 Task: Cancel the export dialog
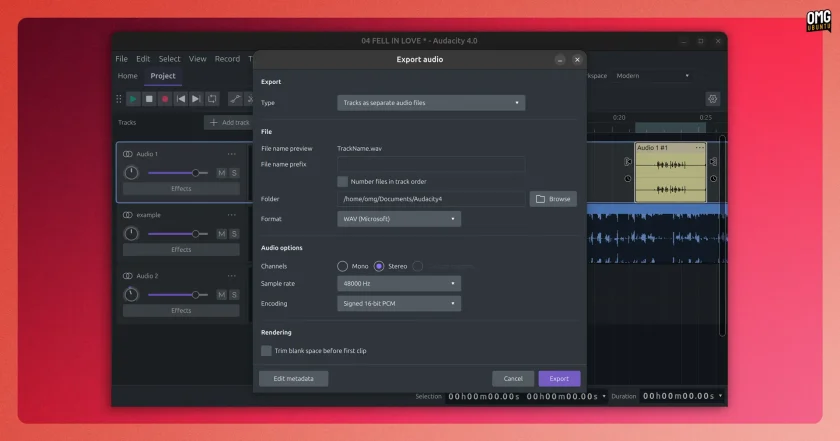coord(513,379)
